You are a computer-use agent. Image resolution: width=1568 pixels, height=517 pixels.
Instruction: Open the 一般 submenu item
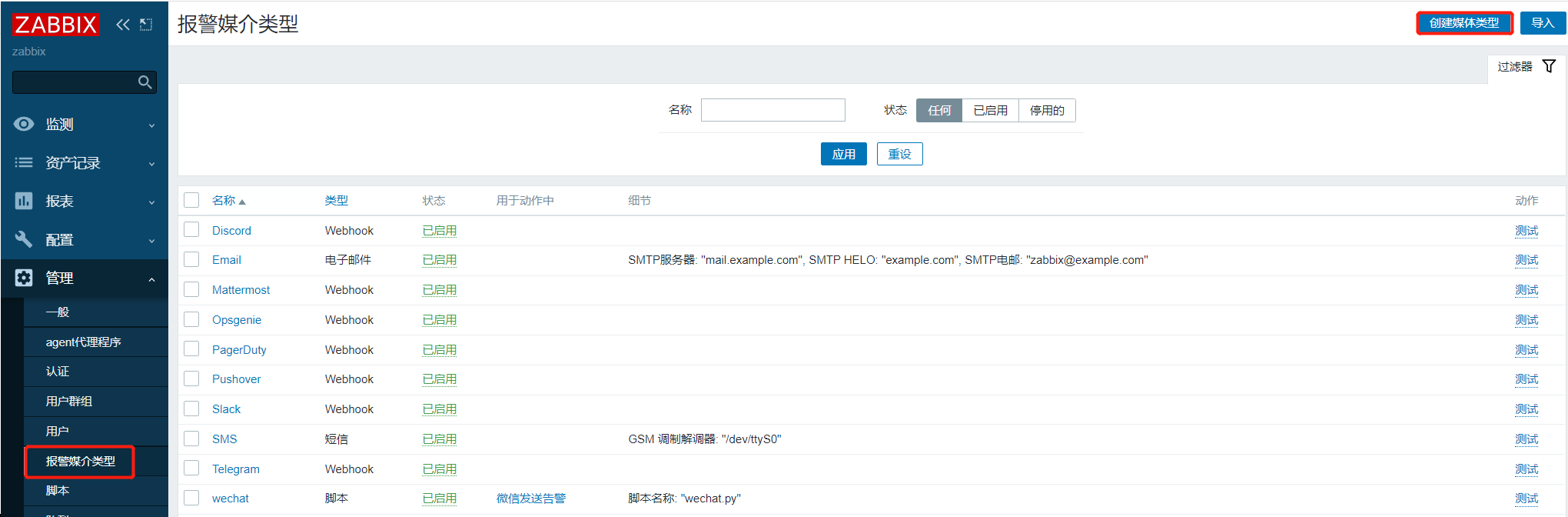(96, 312)
